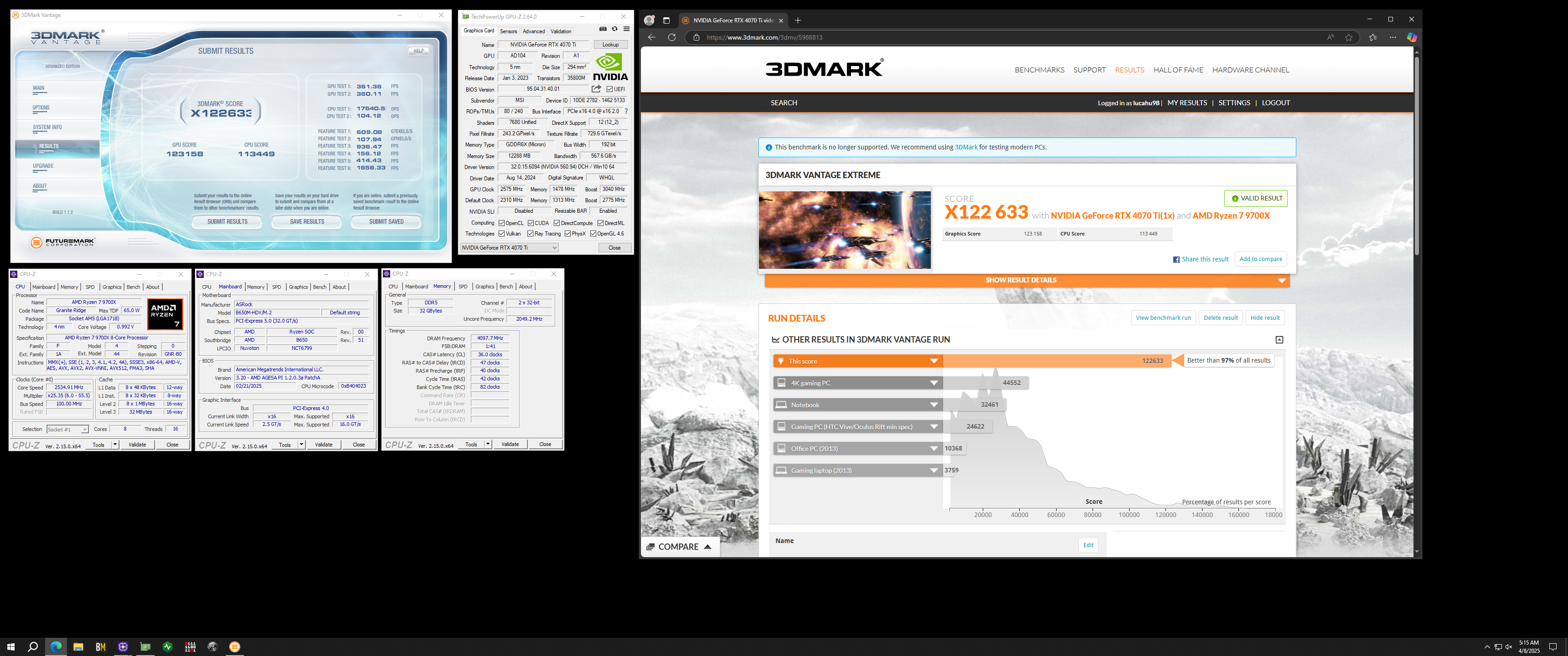
Task: Click the BIOS export share icon in GPU-Z
Action: (596, 89)
